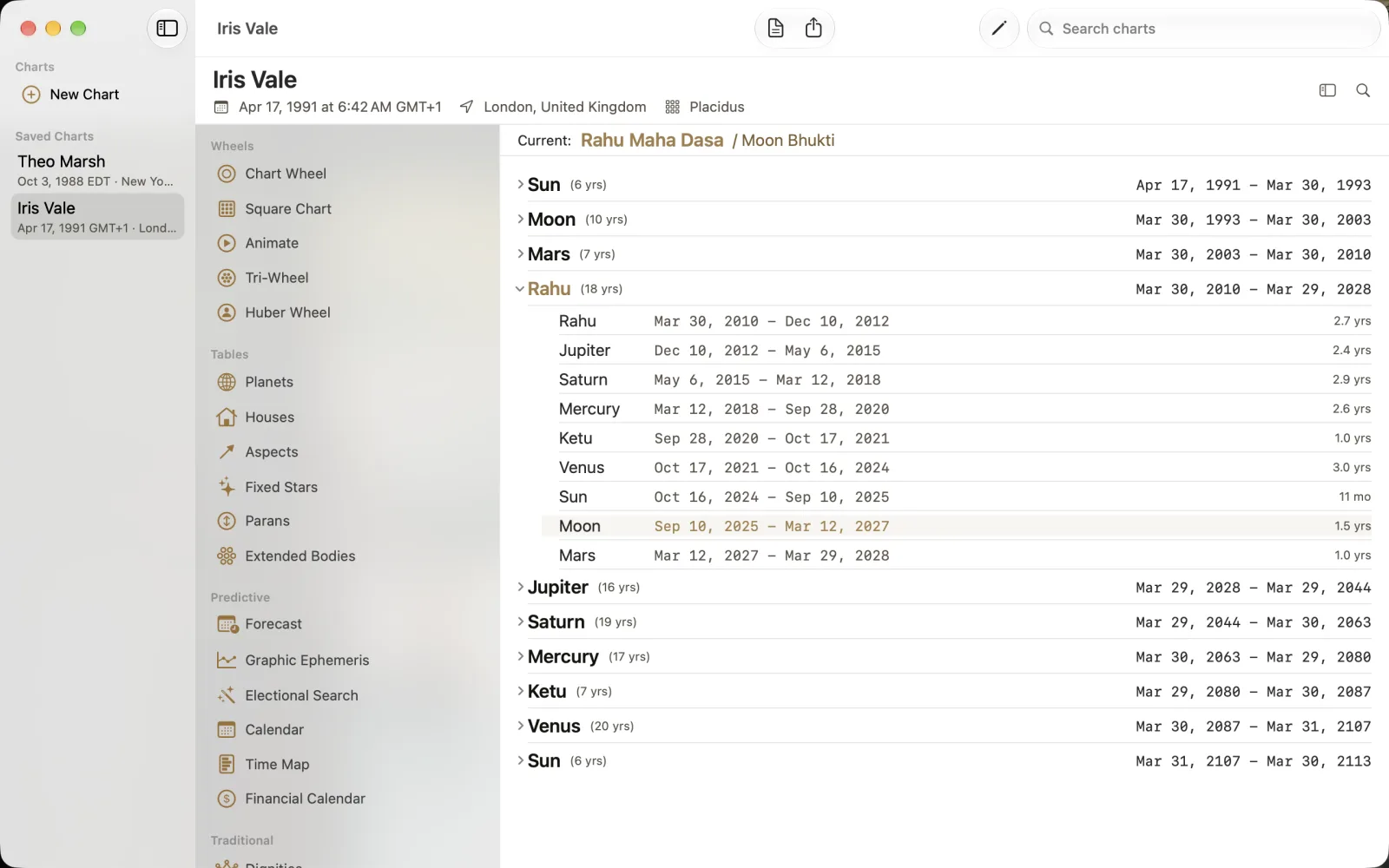Image resolution: width=1389 pixels, height=868 pixels.
Task: Collapse the Rahu dasa period
Action: pyautogui.click(x=519, y=289)
